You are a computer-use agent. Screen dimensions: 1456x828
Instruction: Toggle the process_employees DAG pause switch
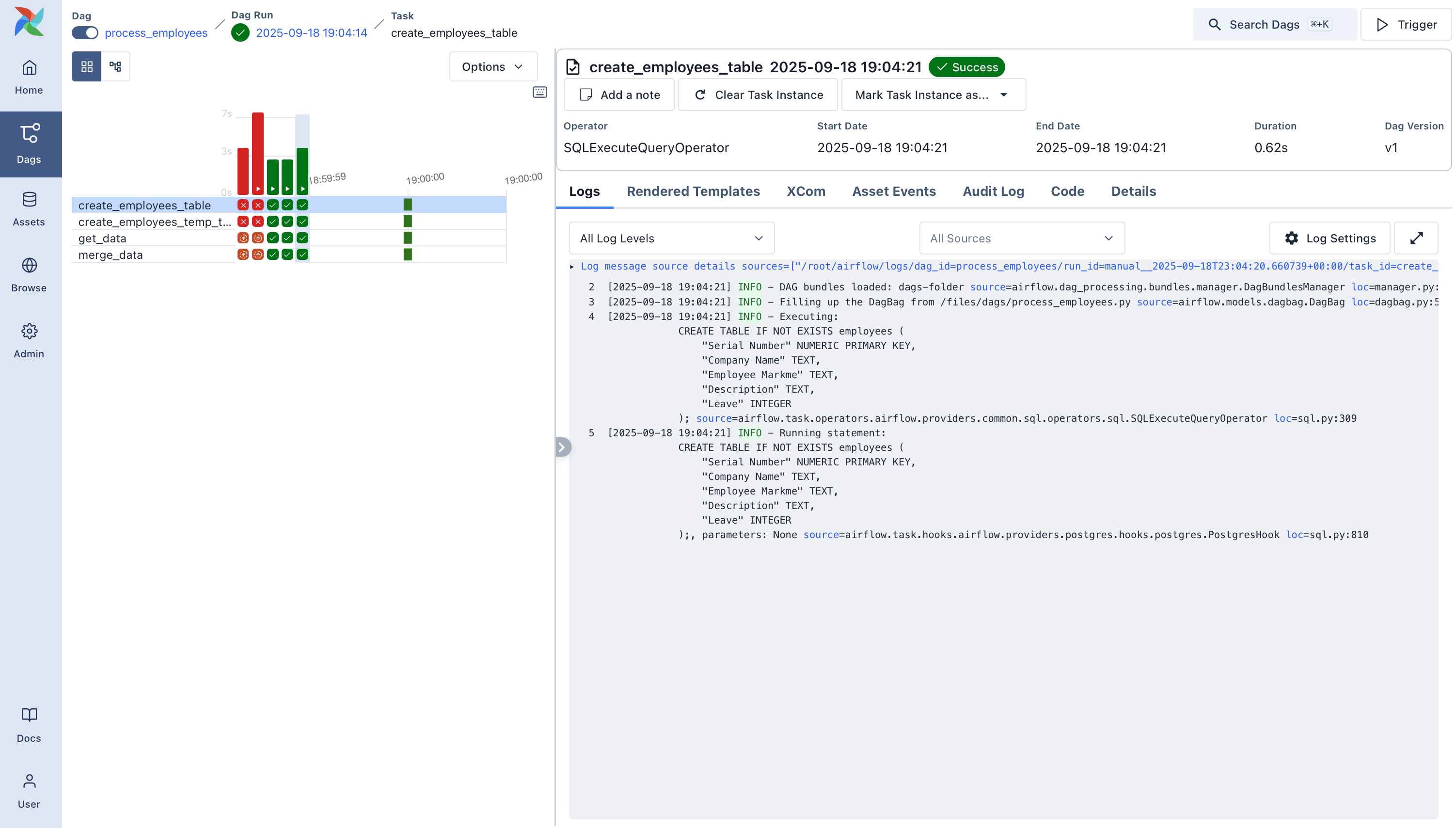(x=84, y=32)
